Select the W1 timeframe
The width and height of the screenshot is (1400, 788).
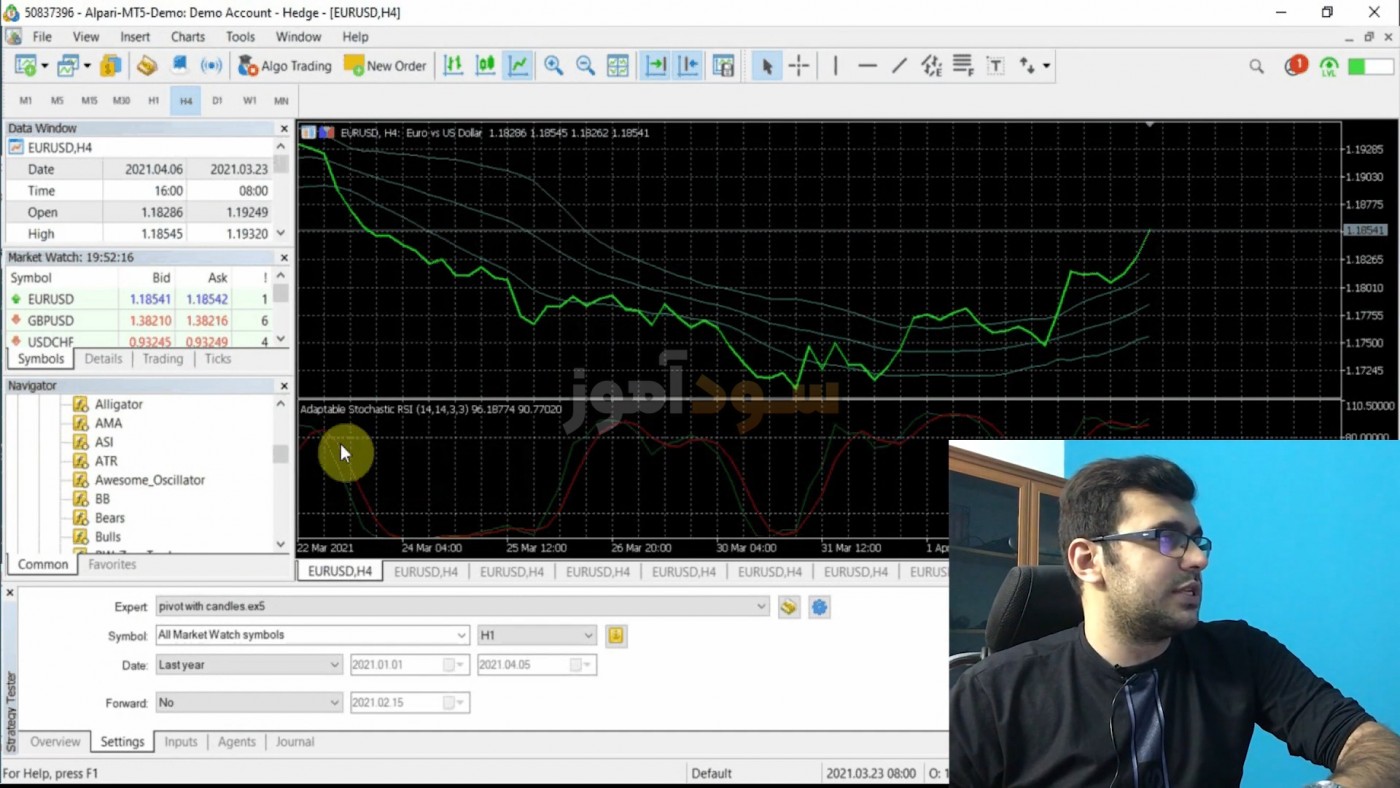click(249, 101)
